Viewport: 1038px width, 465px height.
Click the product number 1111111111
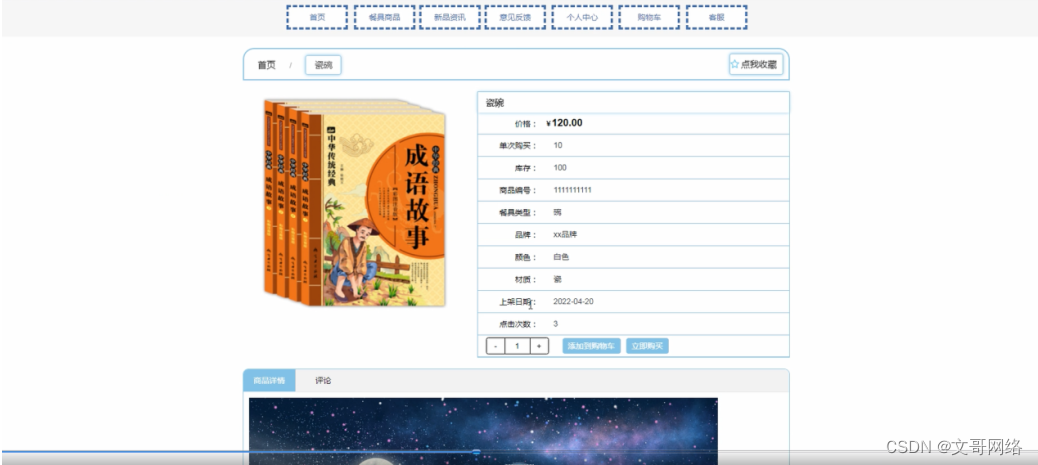tap(573, 190)
